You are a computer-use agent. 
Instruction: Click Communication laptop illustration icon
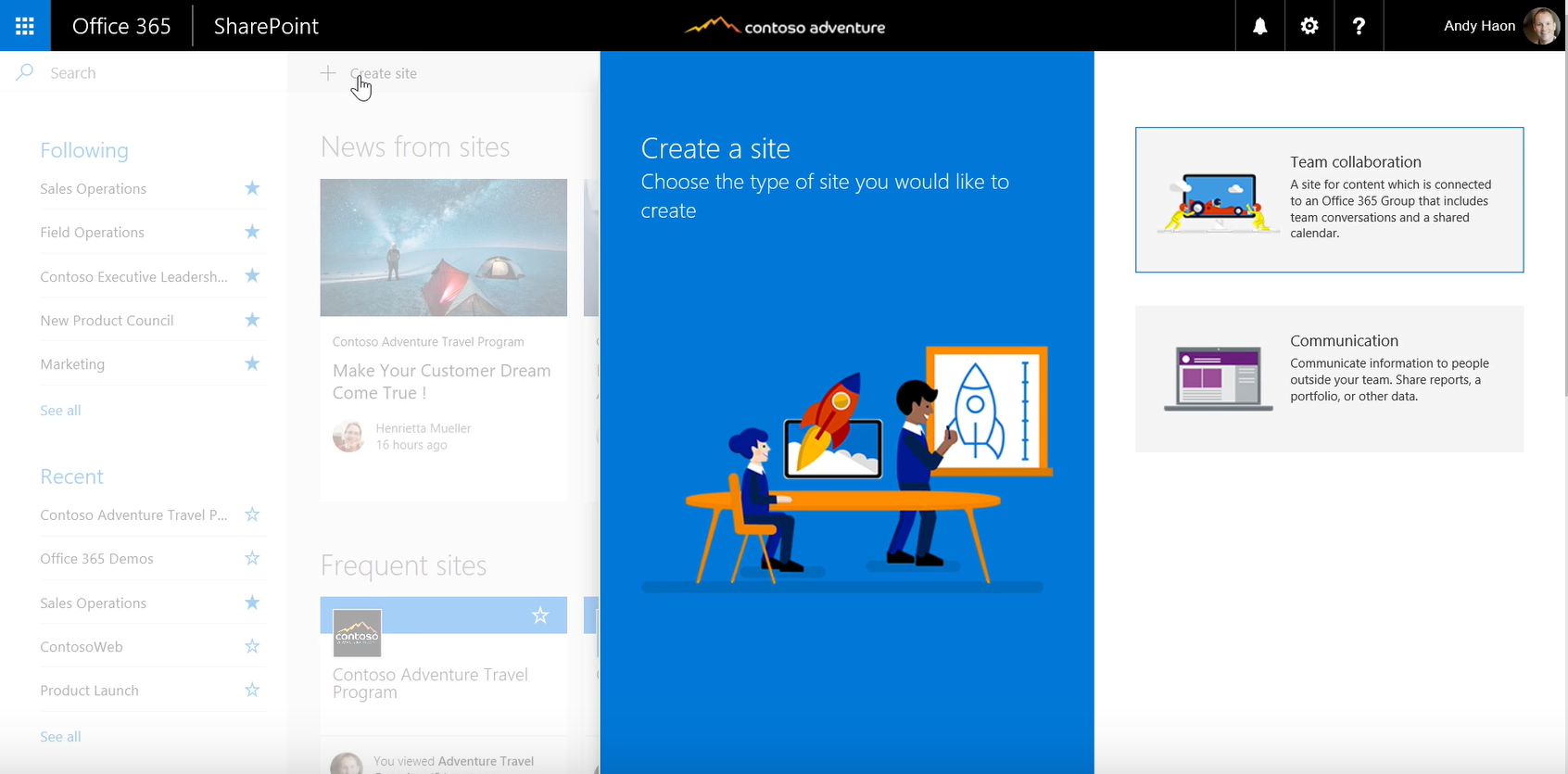click(1219, 378)
